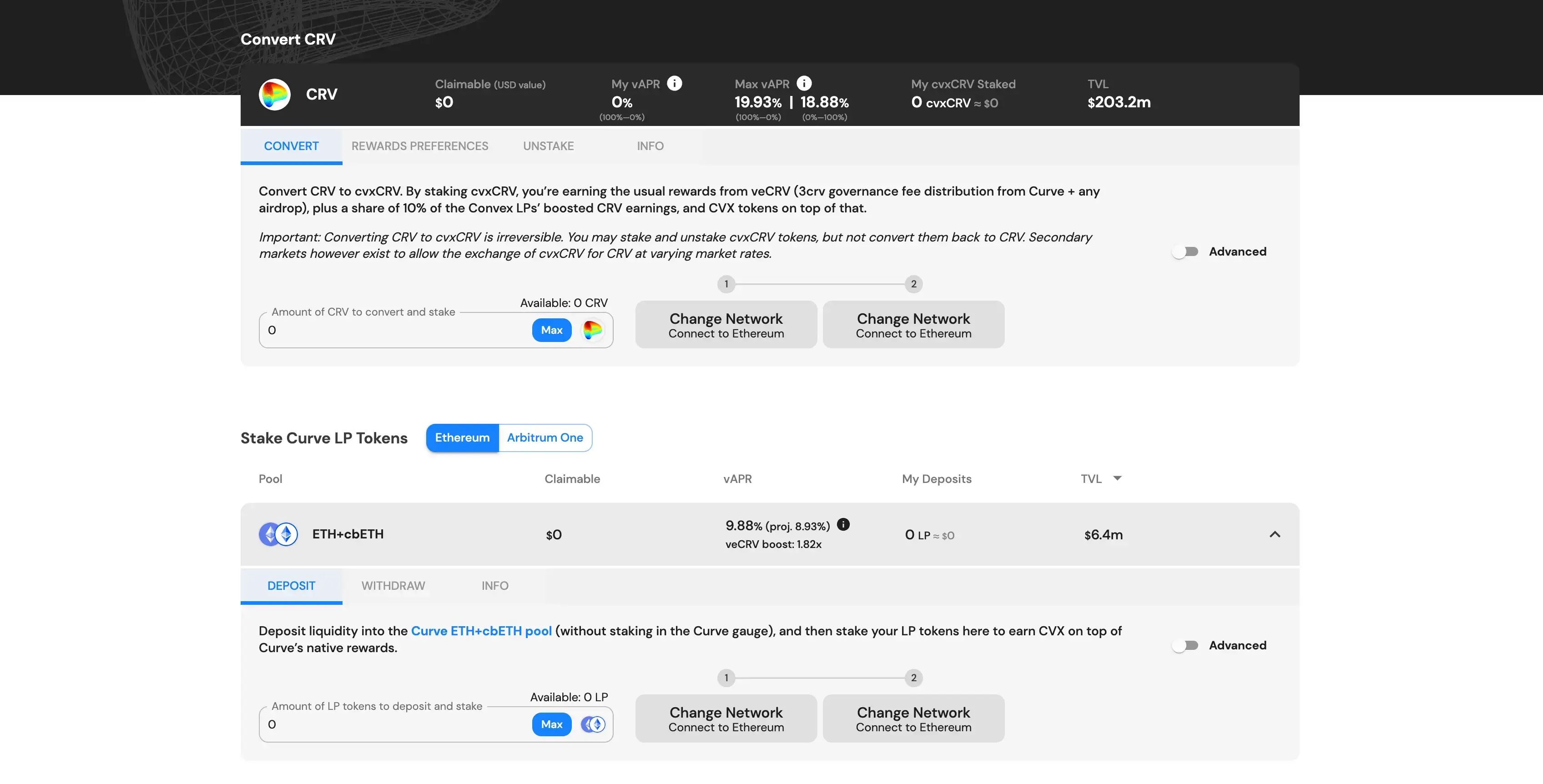Viewport: 1543px width, 784px height.
Task: Click the ETH+cbETH pool token icon
Action: click(x=278, y=534)
